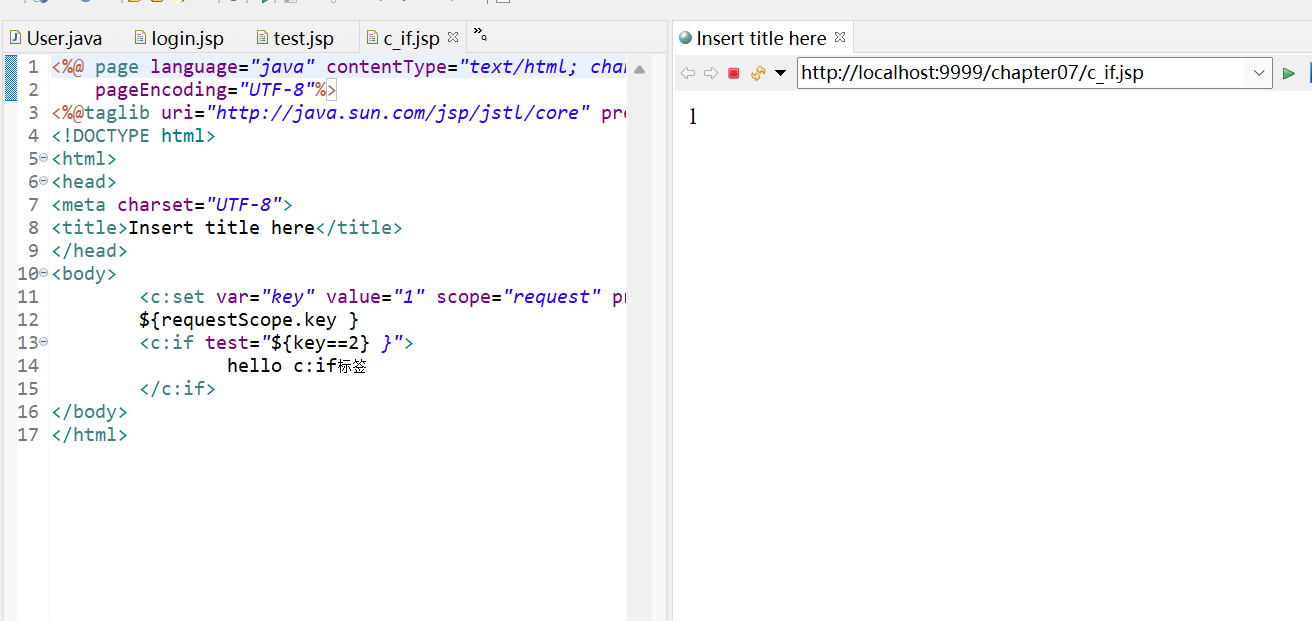Click the closing </html> tag
The width and height of the screenshot is (1312, 621).
point(89,434)
